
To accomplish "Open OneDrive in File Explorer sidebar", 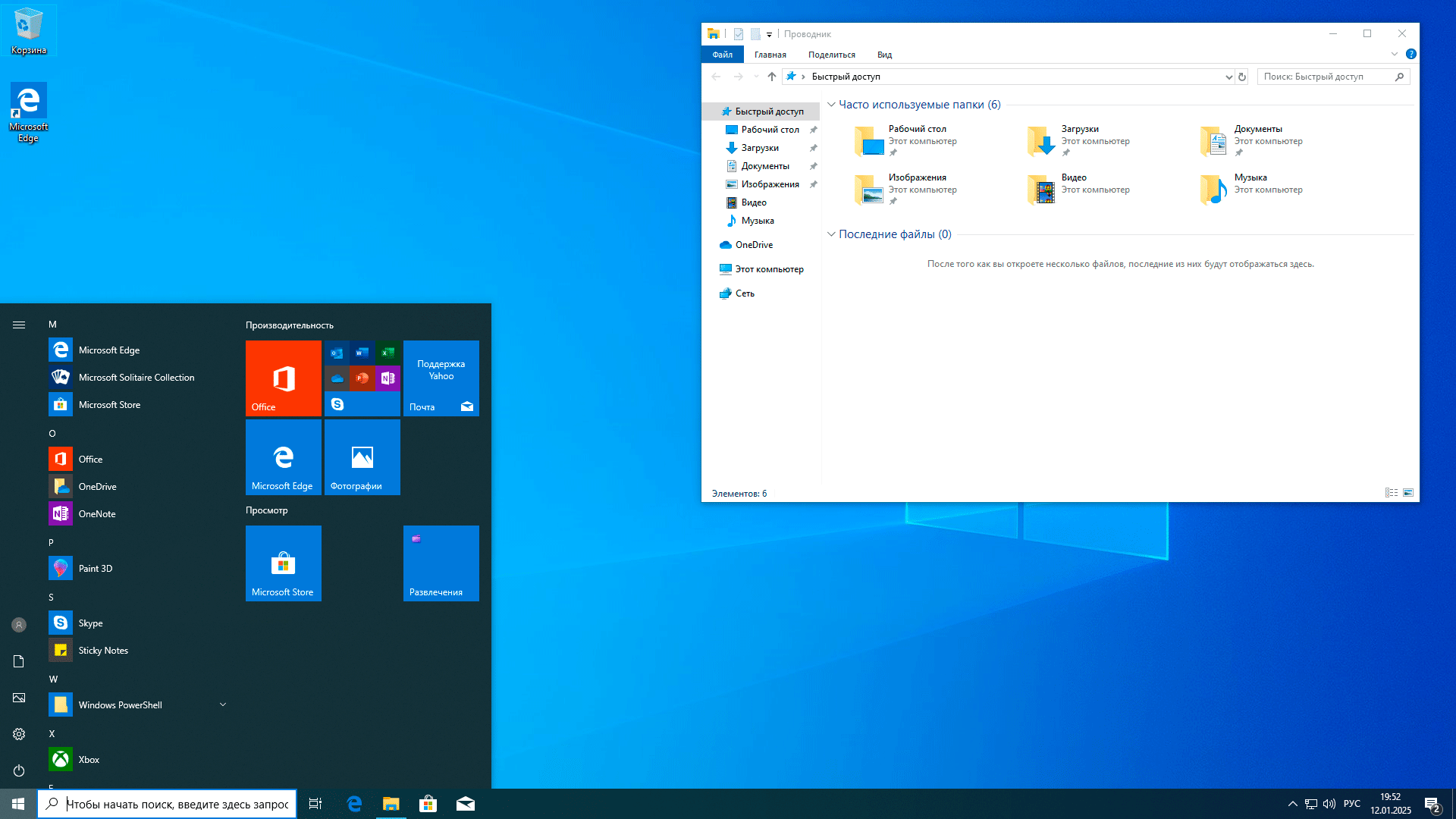I will (754, 244).
